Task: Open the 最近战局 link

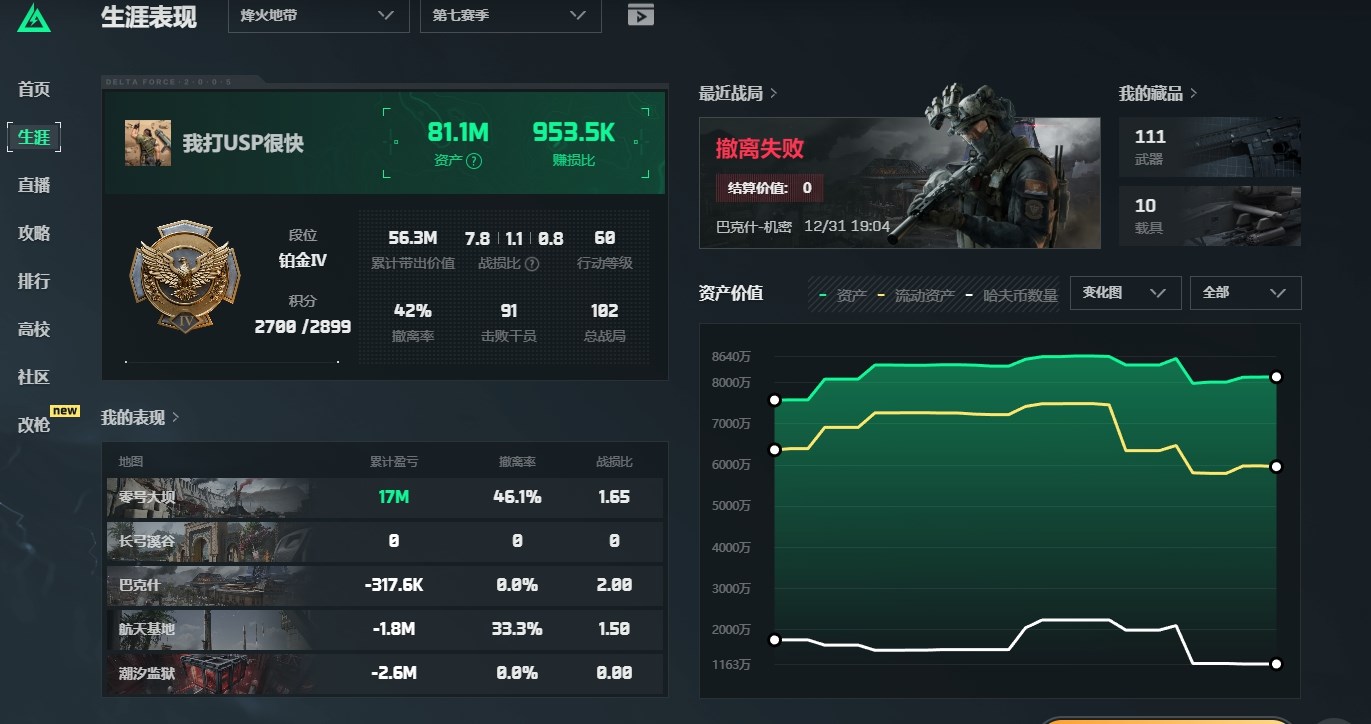Action: point(738,94)
